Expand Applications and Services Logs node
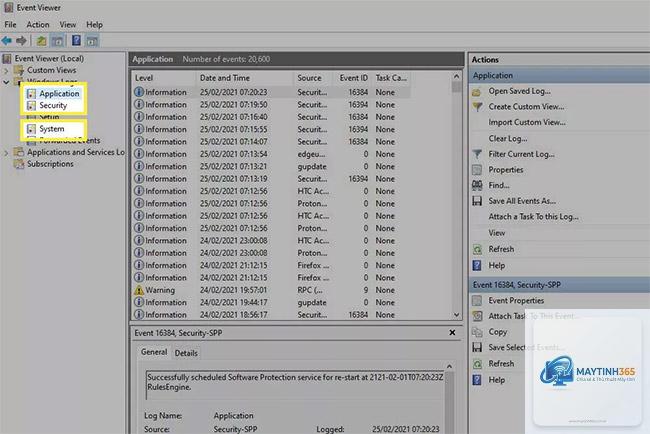The width and height of the screenshot is (650, 434). coord(6,153)
